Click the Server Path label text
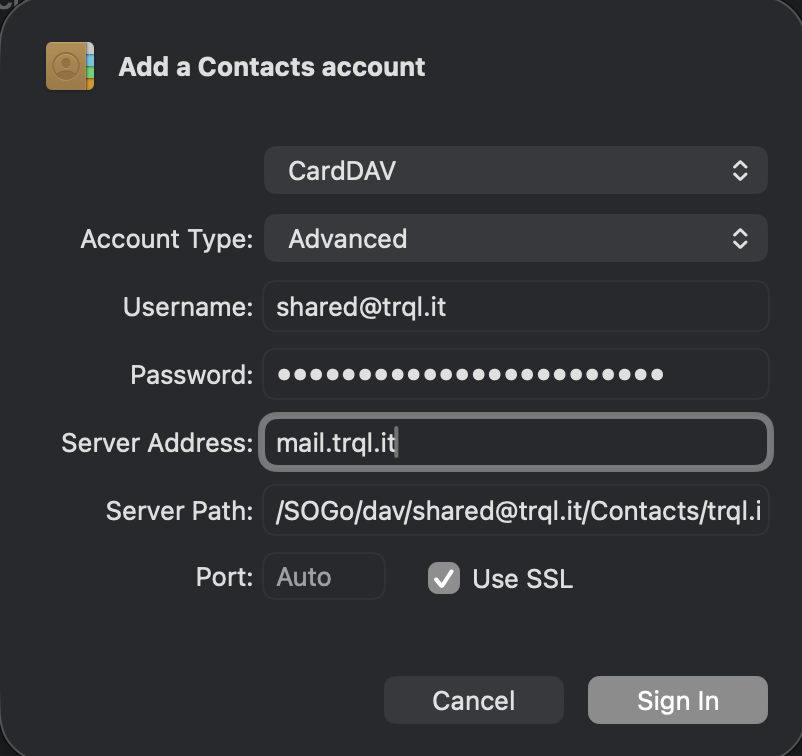The image size is (802, 756). [179, 510]
